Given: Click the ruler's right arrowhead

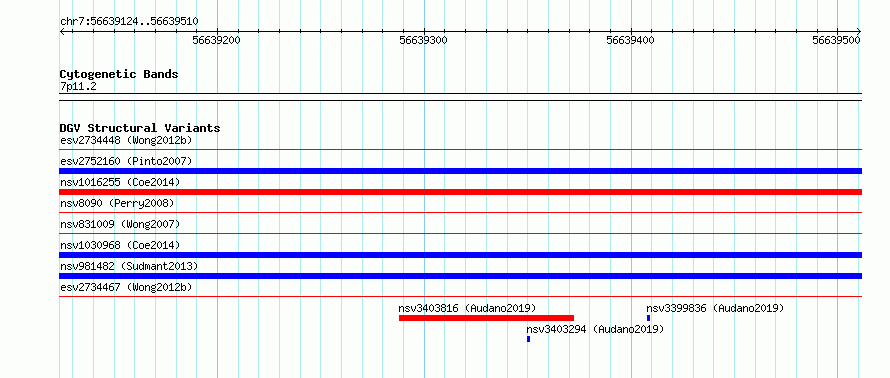Looking at the screenshot, I should click(x=859, y=32).
